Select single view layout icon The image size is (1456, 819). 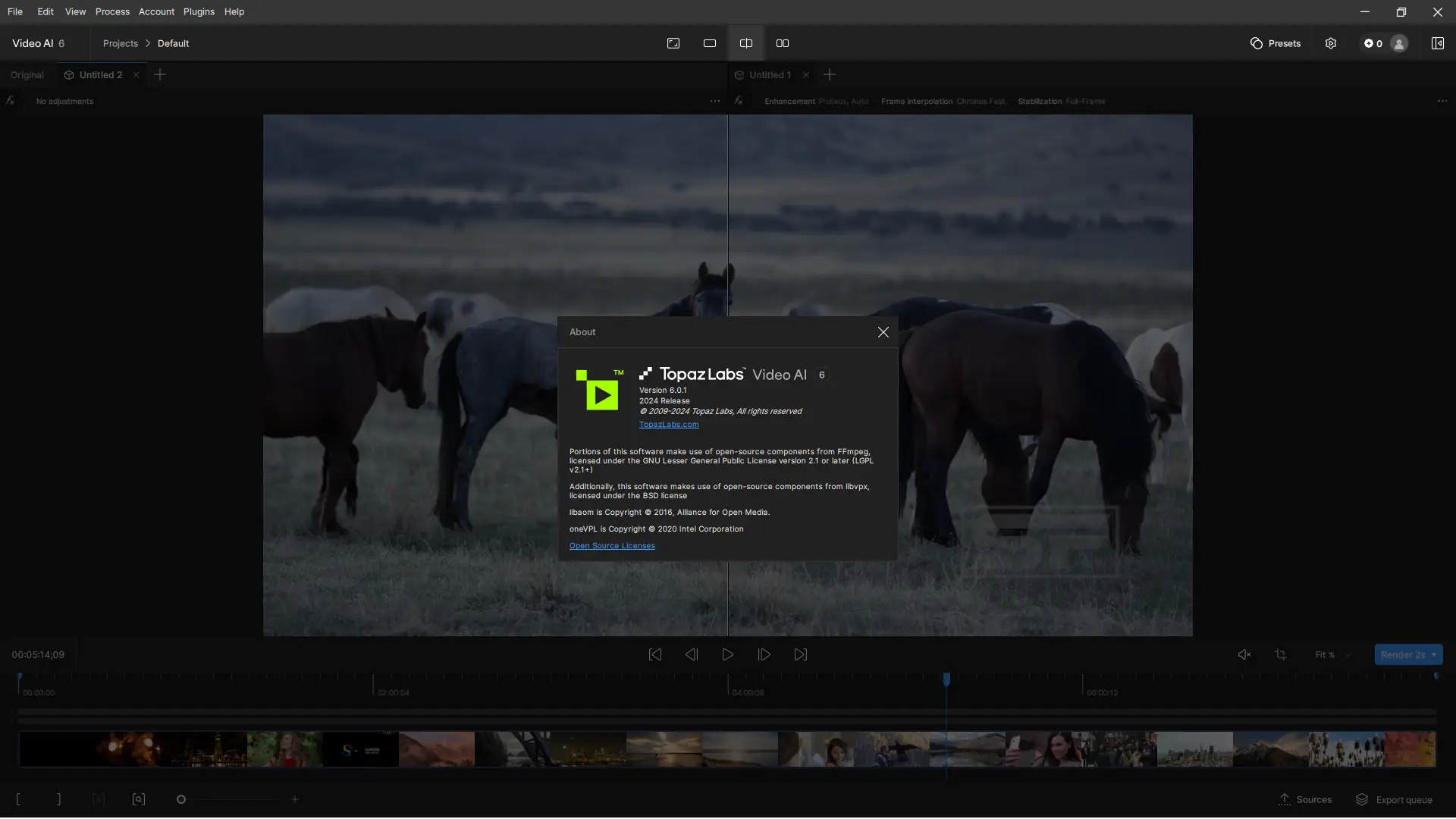(x=710, y=43)
